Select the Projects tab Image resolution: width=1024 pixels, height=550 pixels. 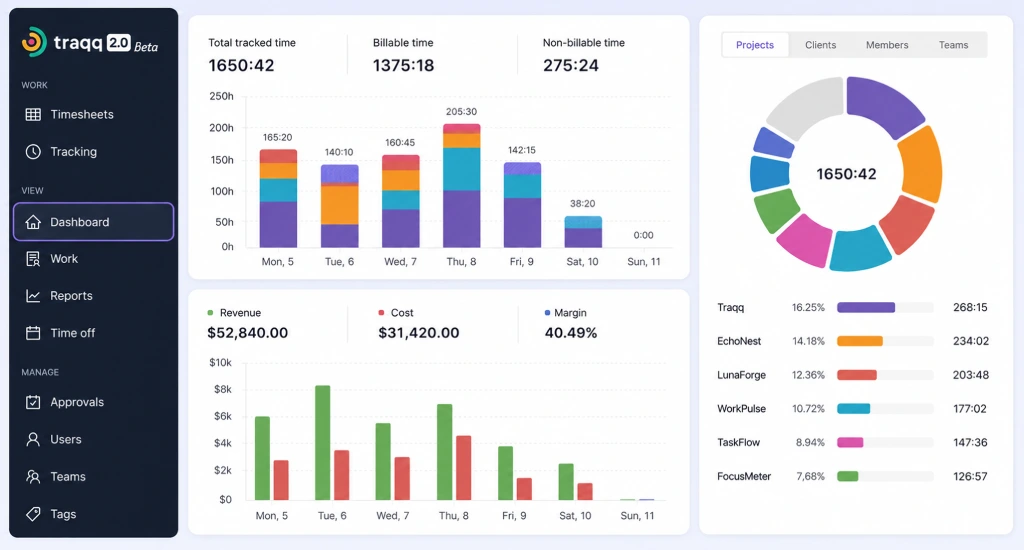(755, 45)
